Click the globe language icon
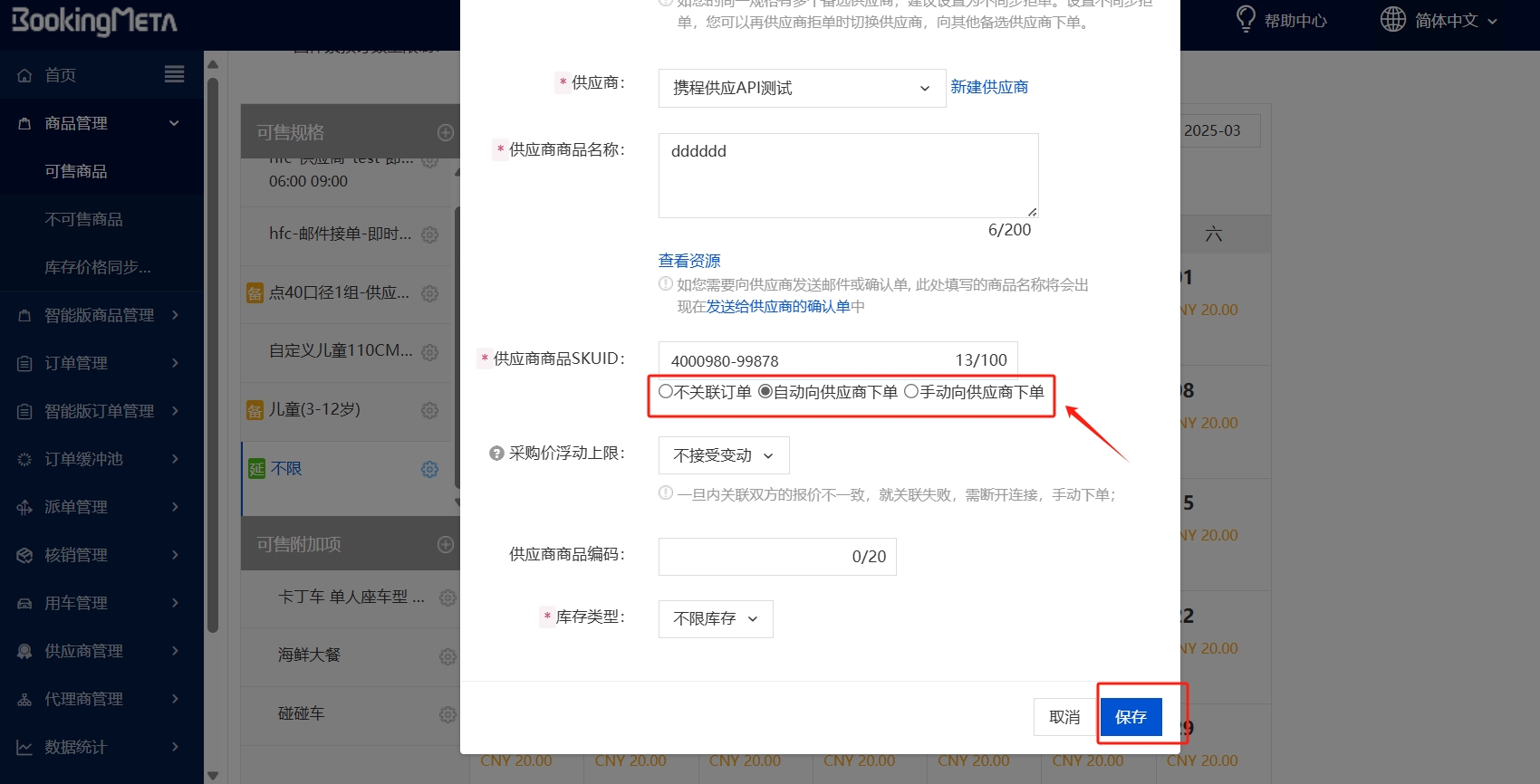 pos(1392,19)
